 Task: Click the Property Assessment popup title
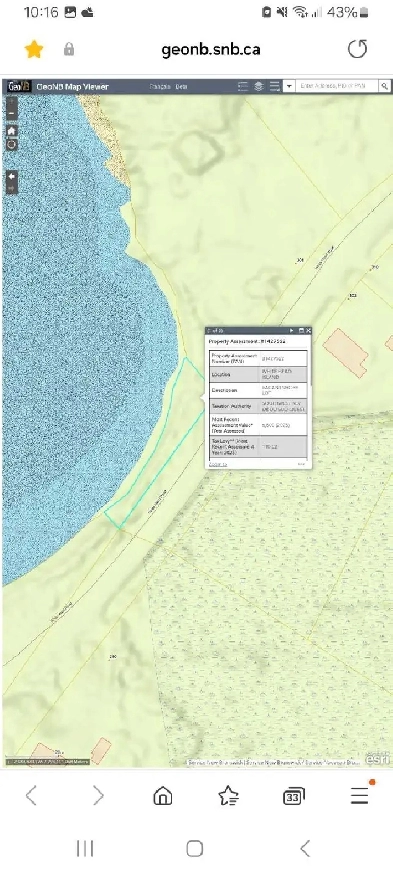tap(247, 341)
